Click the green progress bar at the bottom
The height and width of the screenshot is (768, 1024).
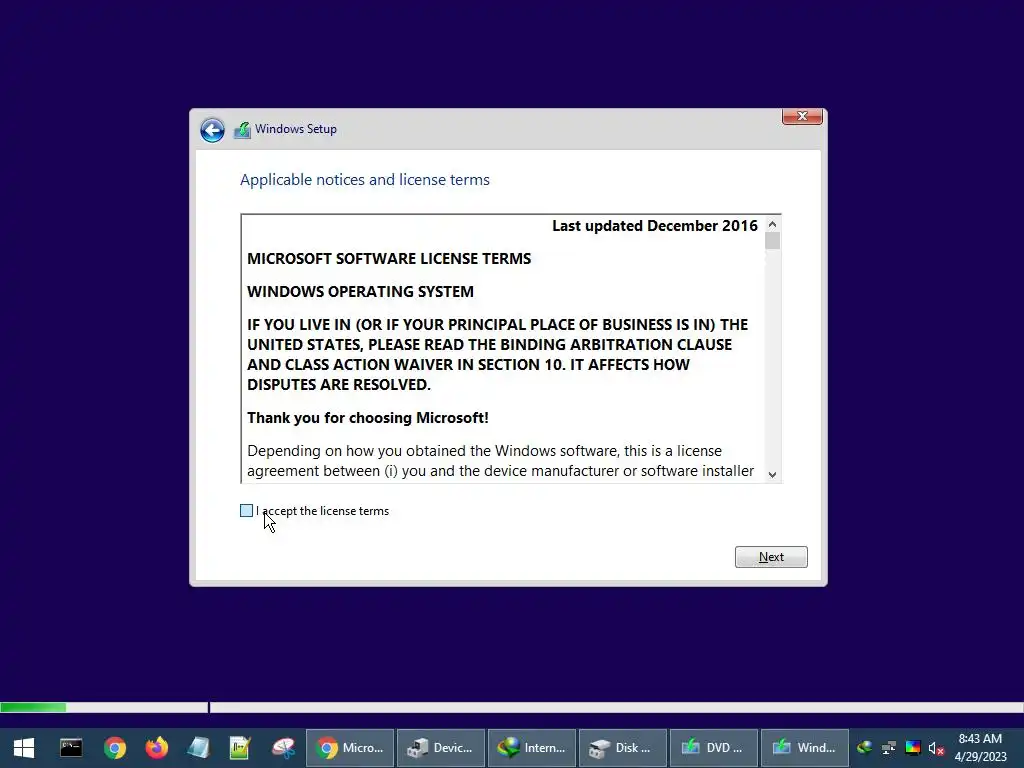tap(33, 707)
